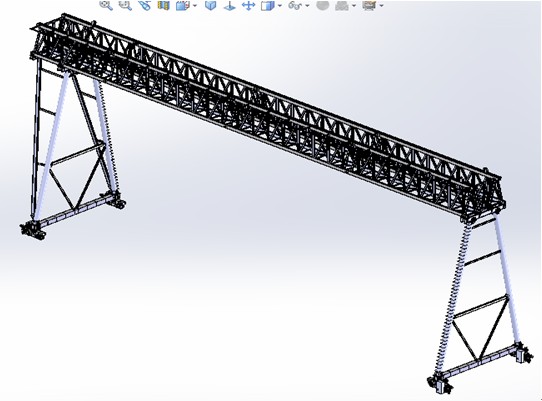The image size is (542, 401).
Task: Open the View Settings dropdown arrow
Action: click(x=381, y=6)
